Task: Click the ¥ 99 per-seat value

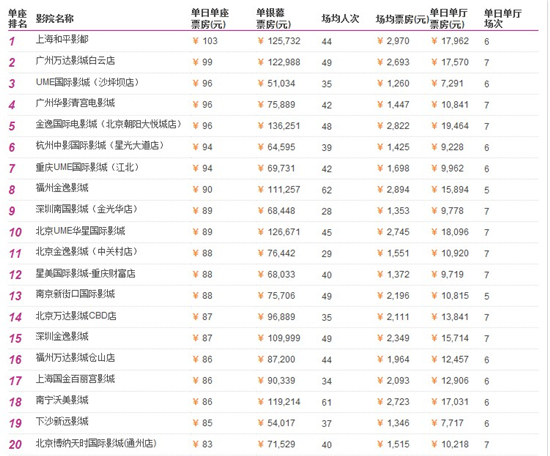Action: (x=202, y=62)
